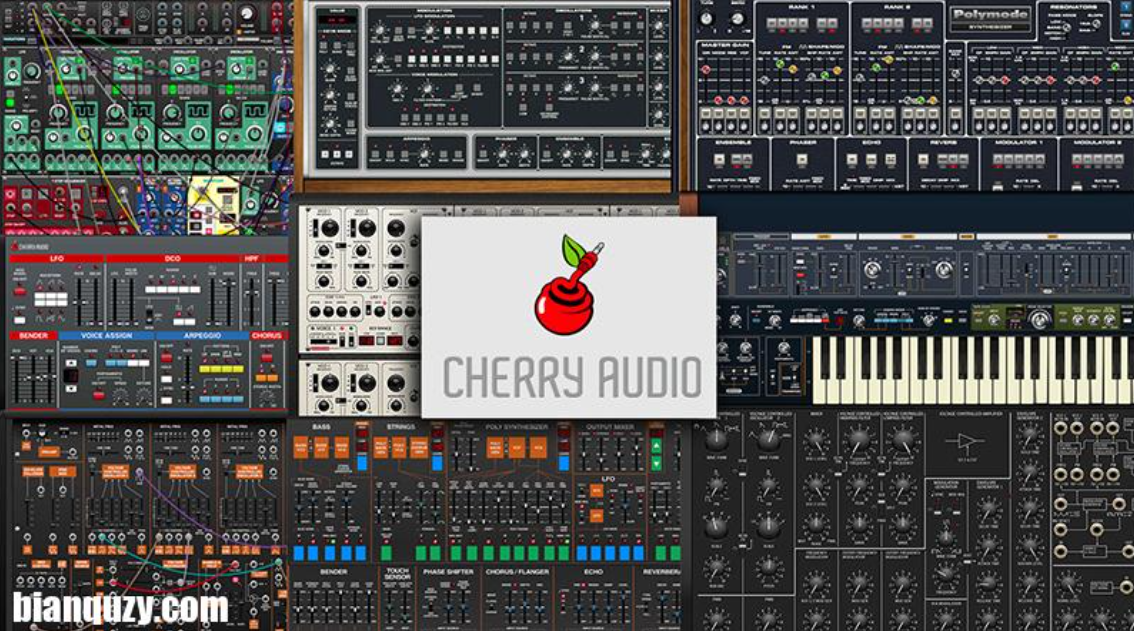Click the Polymode 'RESONATORS' label
Image resolution: width=1134 pixels, height=631 pixels.
tap(1073, 7)
